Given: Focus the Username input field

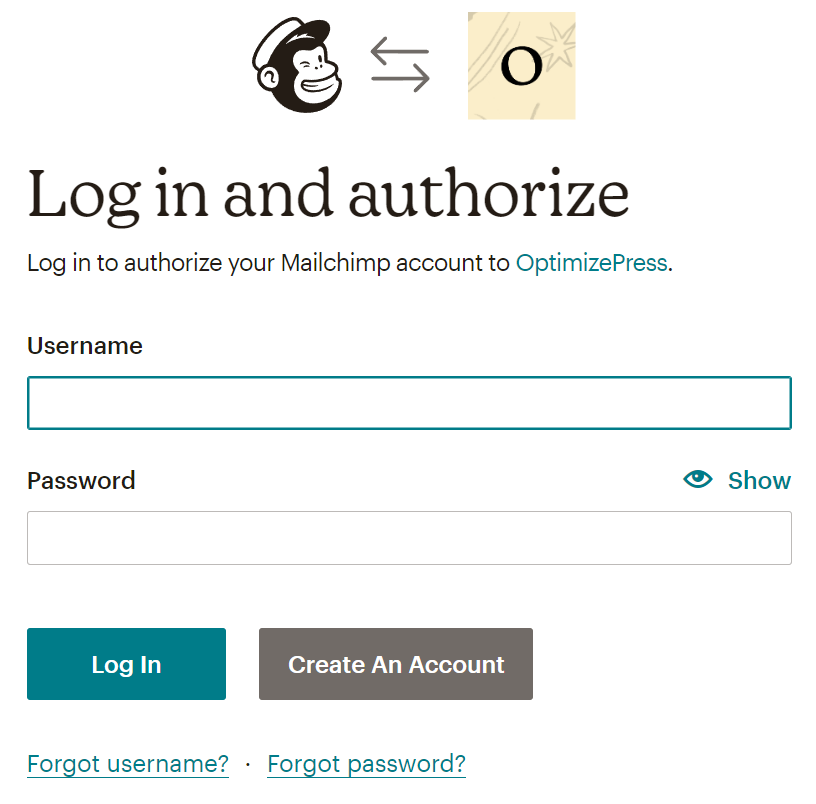Looking at the screenshot, I should (x=409, y=403).
